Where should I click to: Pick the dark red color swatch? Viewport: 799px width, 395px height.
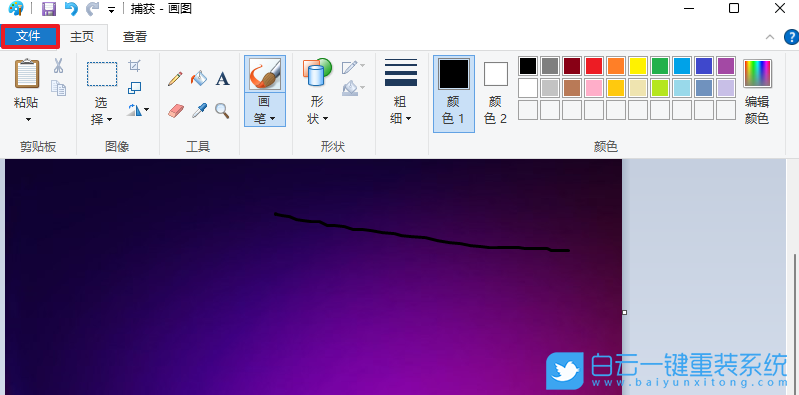coord(572,66)
